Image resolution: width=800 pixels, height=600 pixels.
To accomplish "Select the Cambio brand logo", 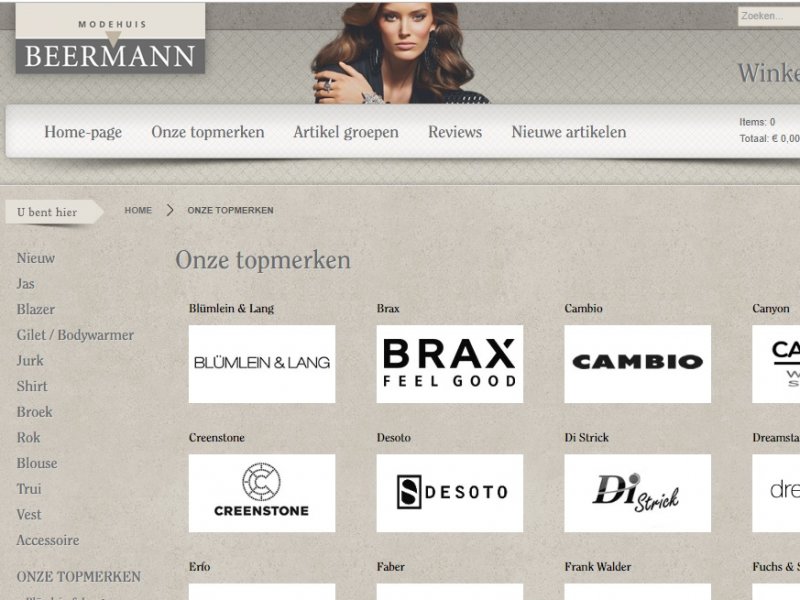I will [x=637, y=364].
